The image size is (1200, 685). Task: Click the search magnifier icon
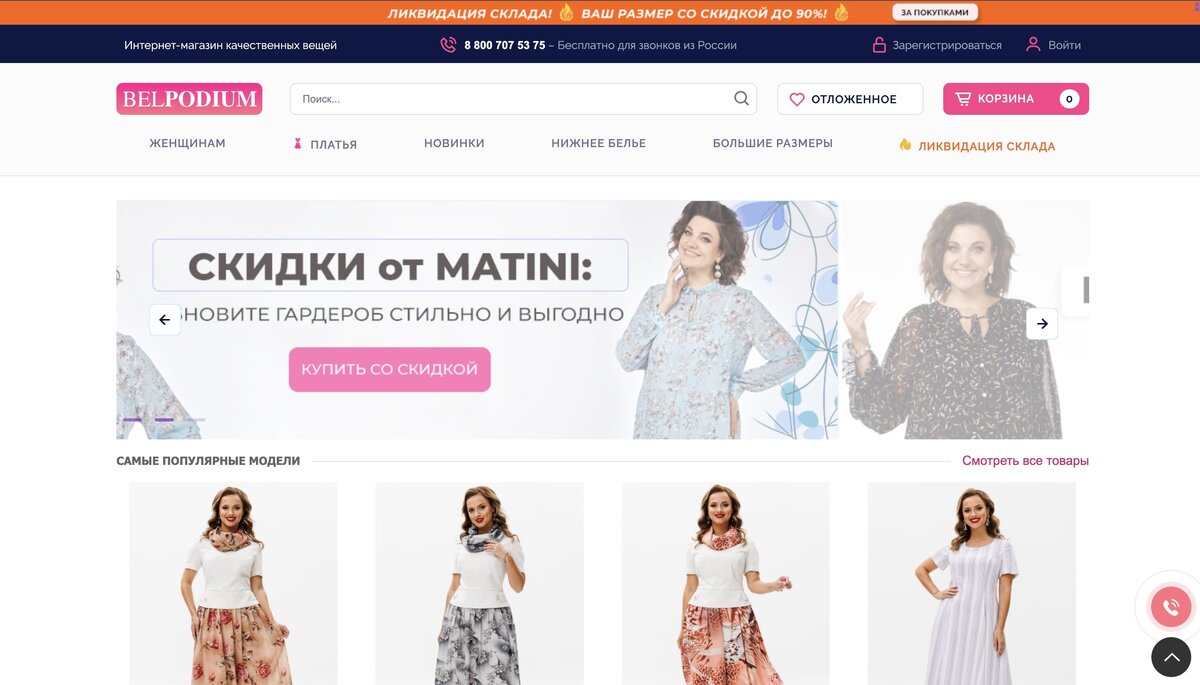[741, 98]
